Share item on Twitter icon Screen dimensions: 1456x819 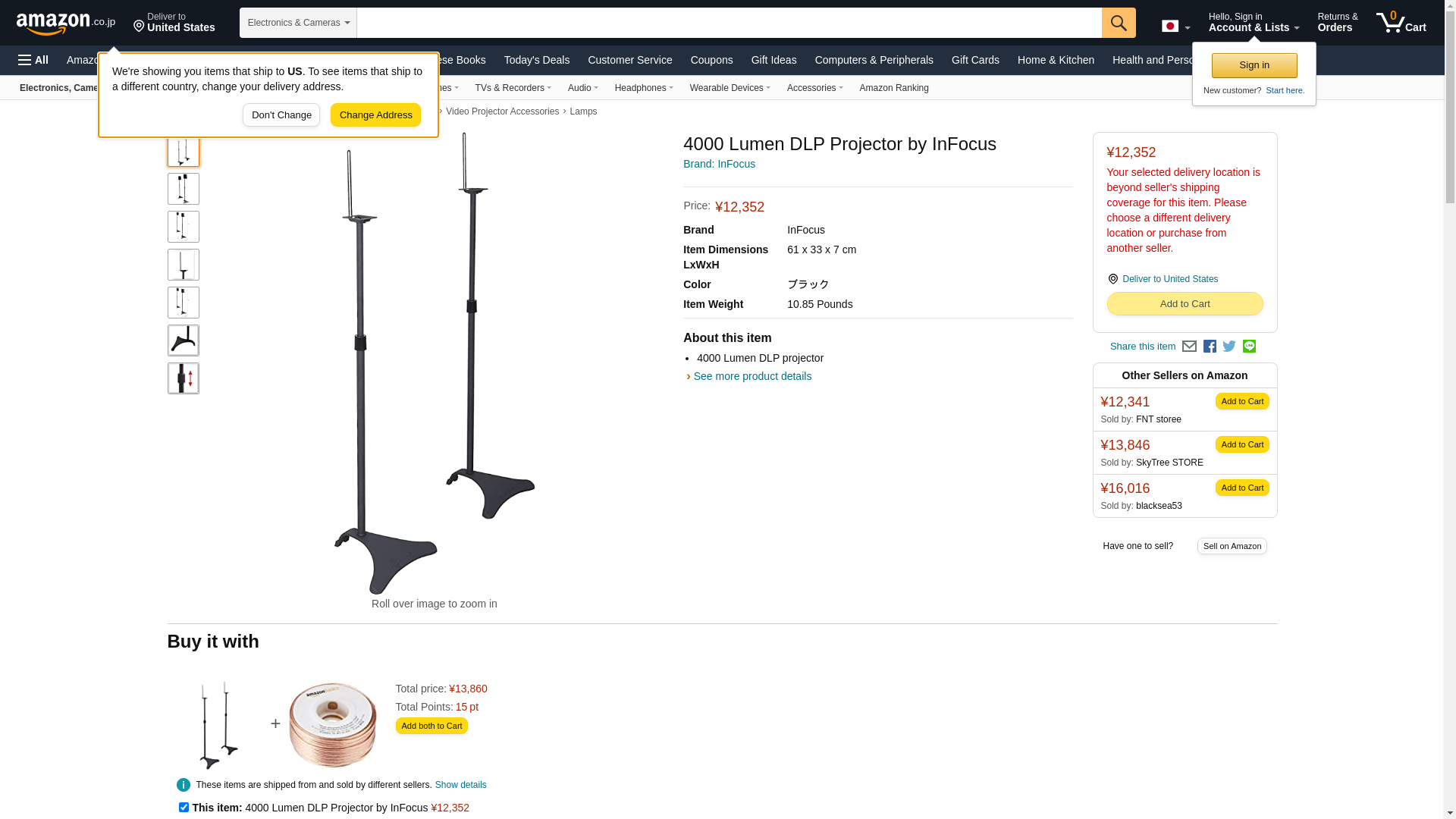[1229, 347]
